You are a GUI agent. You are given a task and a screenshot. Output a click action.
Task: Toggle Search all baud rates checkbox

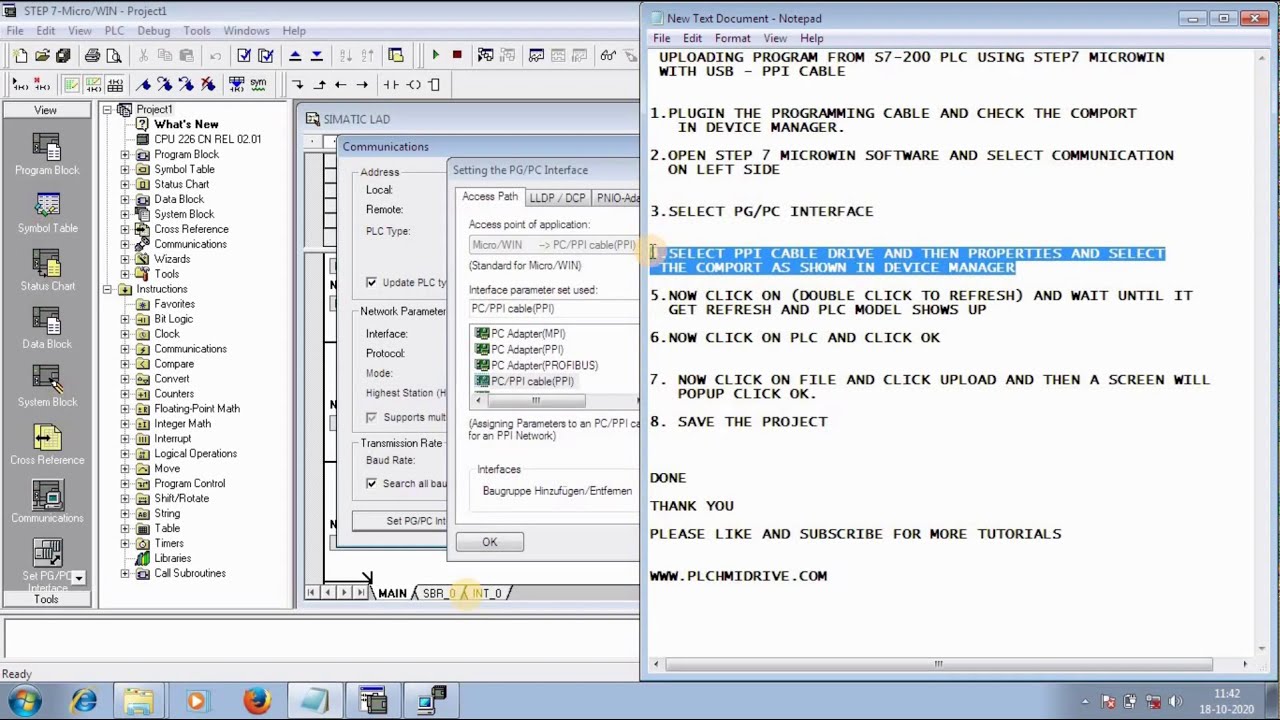(372, 484)
